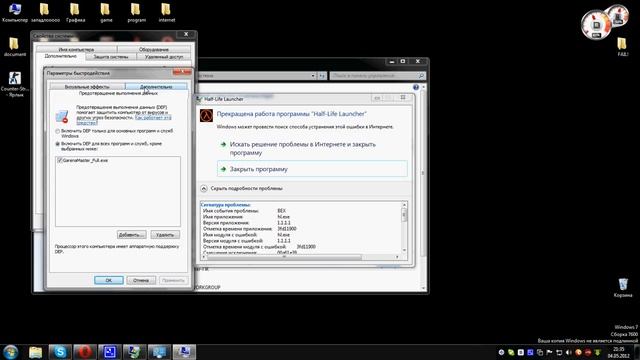This screenshot has width=640, height=360.
Task: Select the FAIL! folder on desktop
Action: (x=622, y=47)
